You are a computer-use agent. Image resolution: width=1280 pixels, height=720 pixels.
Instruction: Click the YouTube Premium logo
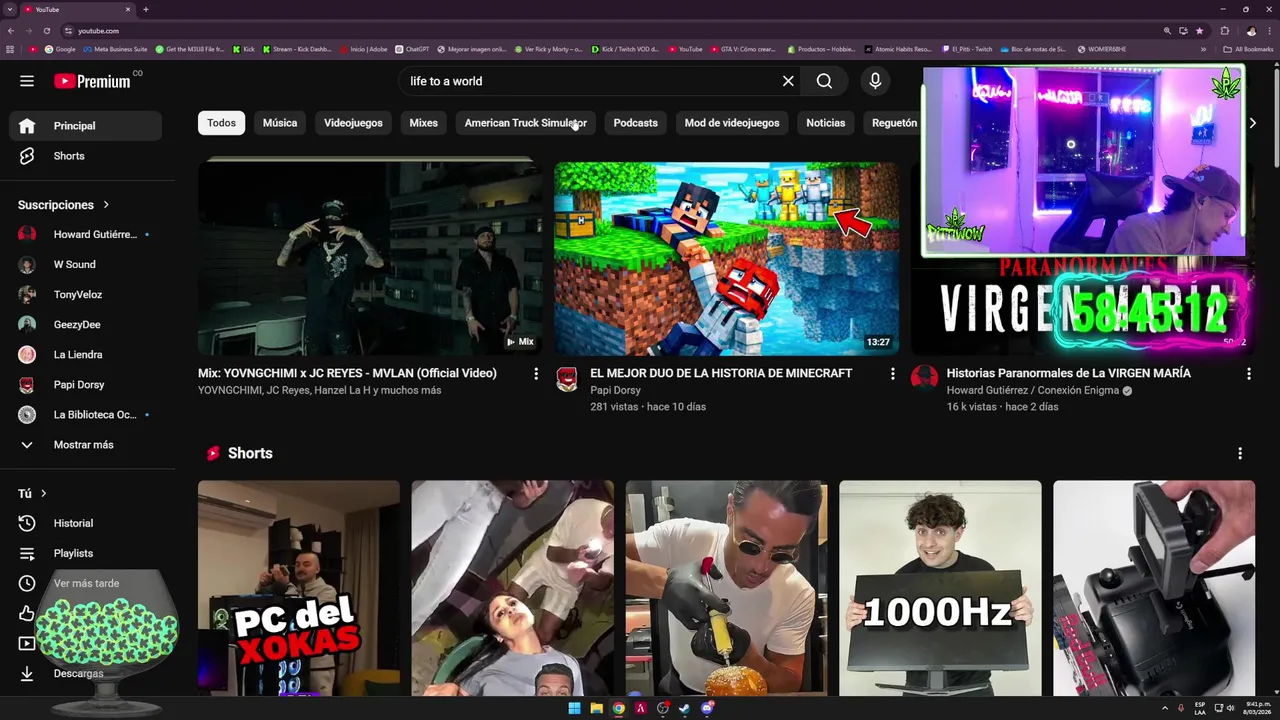tap(92, 81)
